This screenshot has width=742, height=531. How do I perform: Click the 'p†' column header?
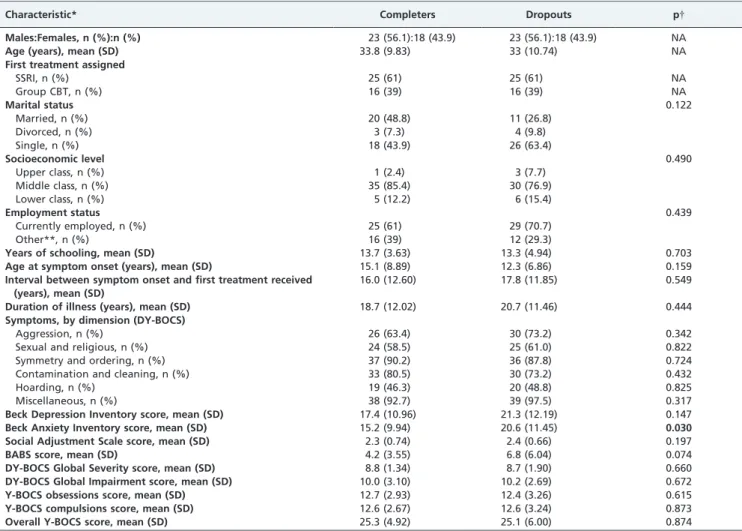pyautogui.click(x=679, y=15)
